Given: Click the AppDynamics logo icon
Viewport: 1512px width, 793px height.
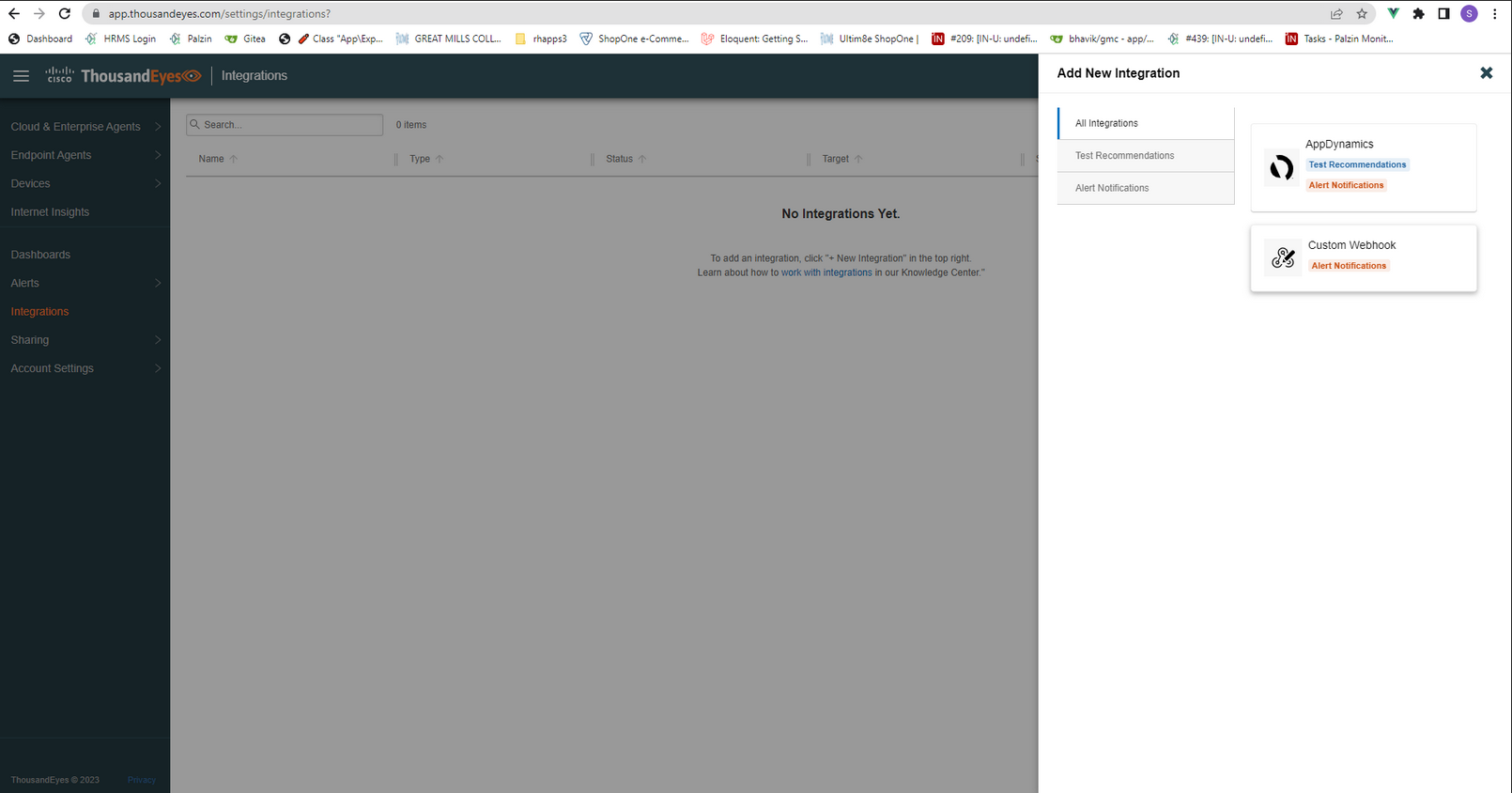Looking at the screenshot, I should 1282,168.
